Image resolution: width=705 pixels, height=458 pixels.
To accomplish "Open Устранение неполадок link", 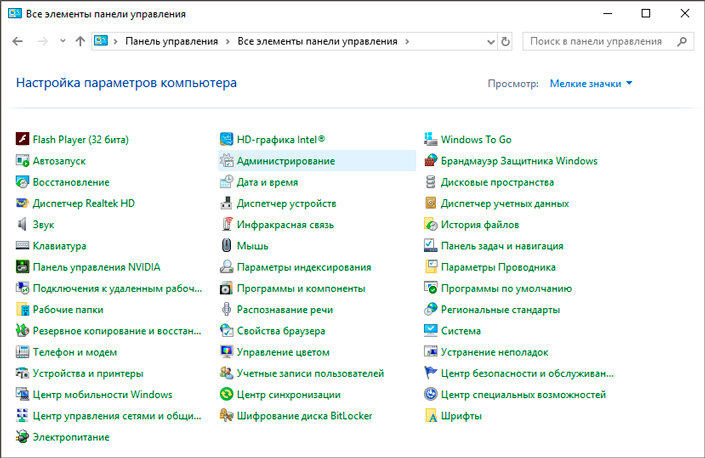I will tap(495, 352).
